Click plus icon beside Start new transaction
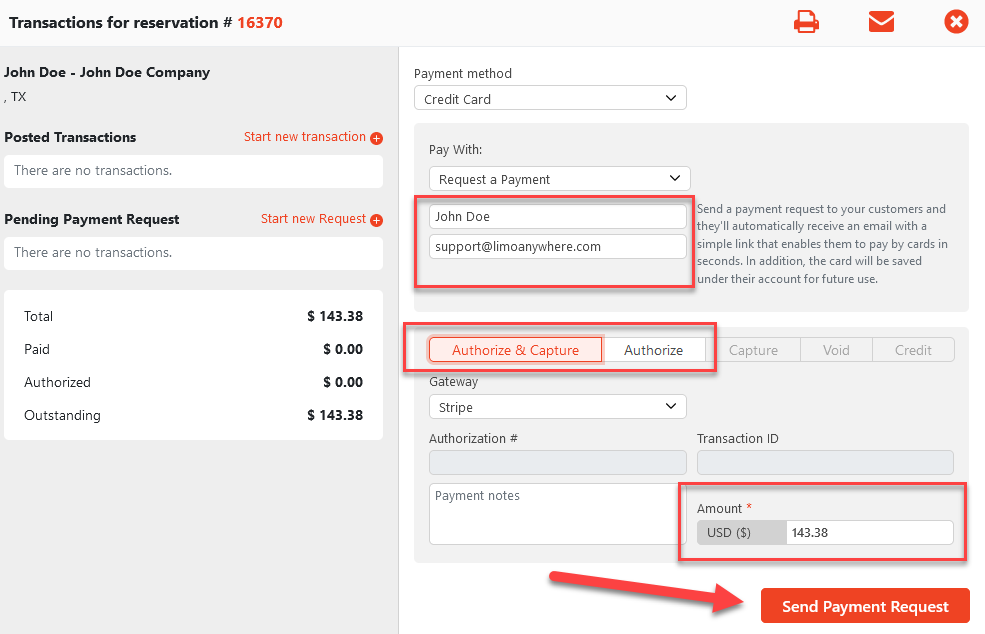Viewport: 985px width, 634px height. point(377,138)
